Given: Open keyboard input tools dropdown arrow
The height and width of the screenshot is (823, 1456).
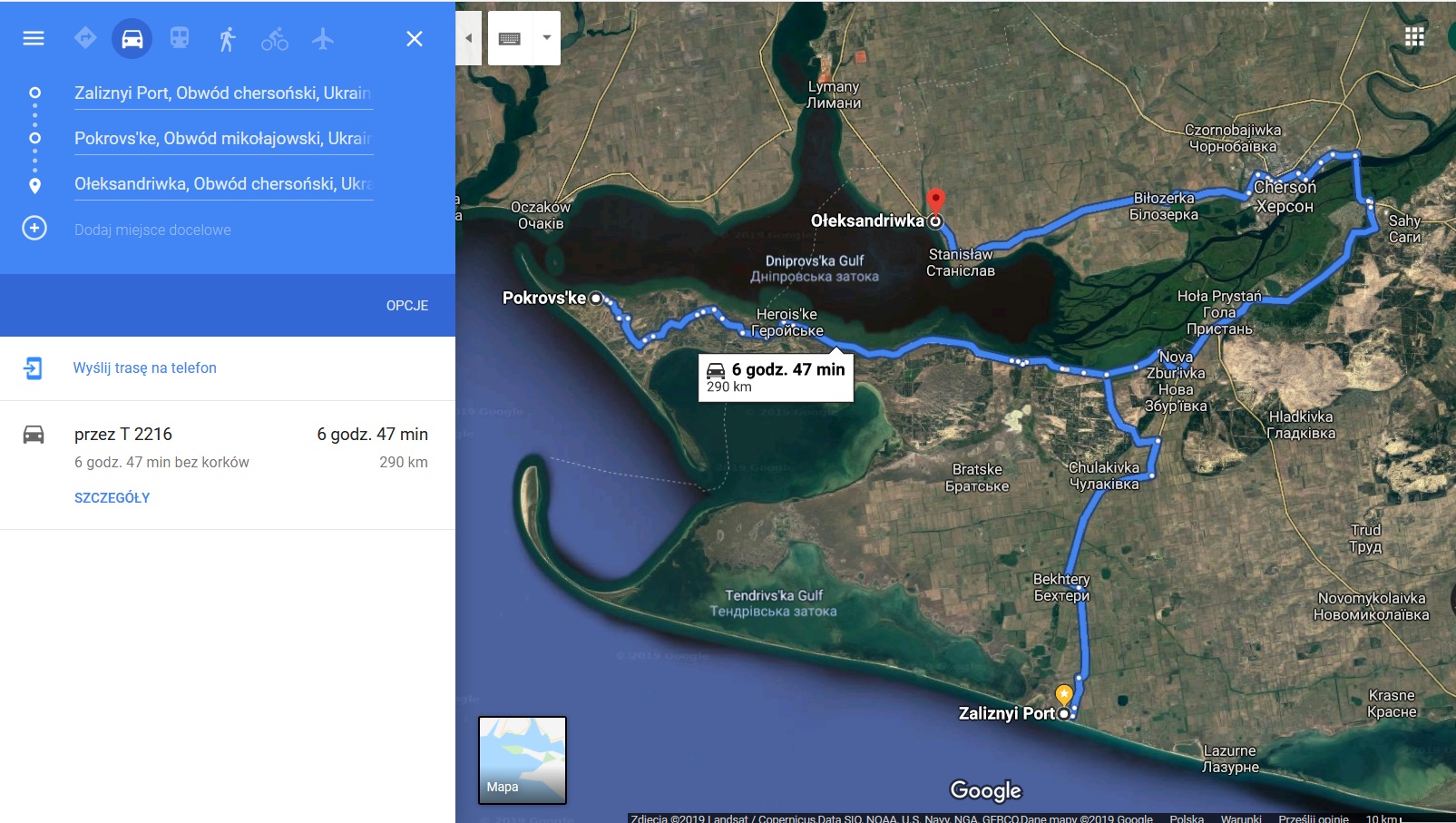Looking at the screenshot, I should tap(547, 38).
